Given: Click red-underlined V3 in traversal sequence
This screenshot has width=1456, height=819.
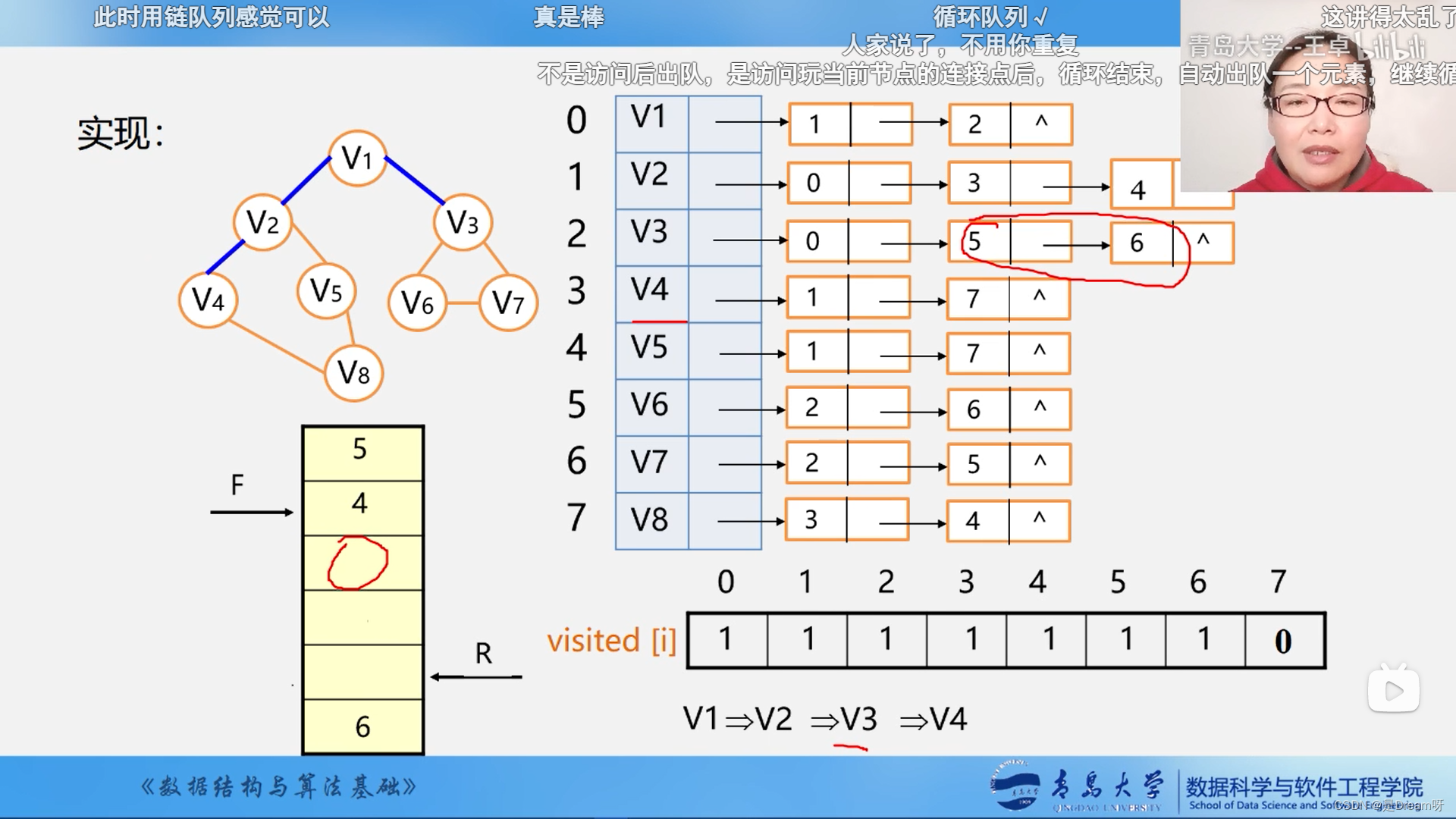Looking at the screenshot, I should pyautogui.click(x=858, y=719).
